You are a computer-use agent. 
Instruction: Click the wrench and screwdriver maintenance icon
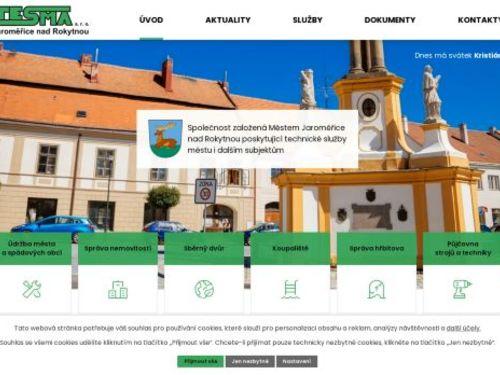[x=32, y=289]
